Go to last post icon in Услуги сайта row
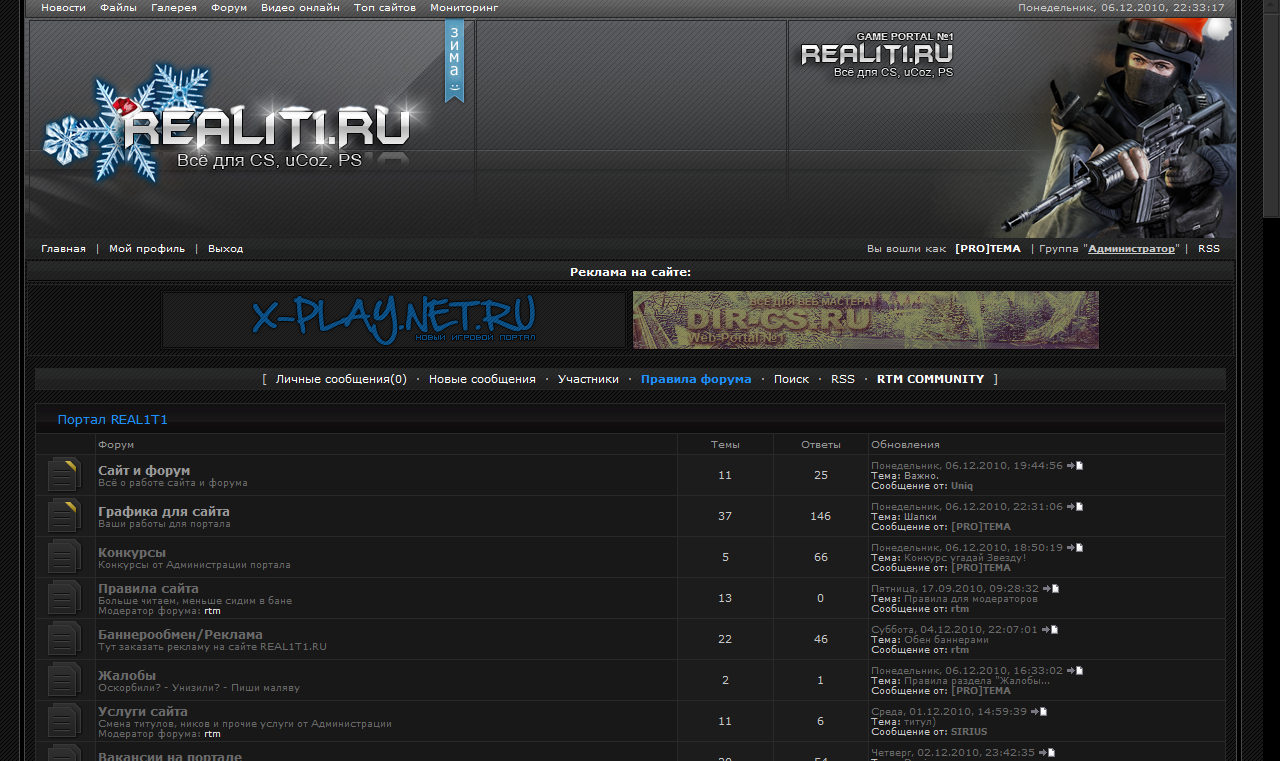Viewport: 1280px width, 761px height. pos(1040,712)
